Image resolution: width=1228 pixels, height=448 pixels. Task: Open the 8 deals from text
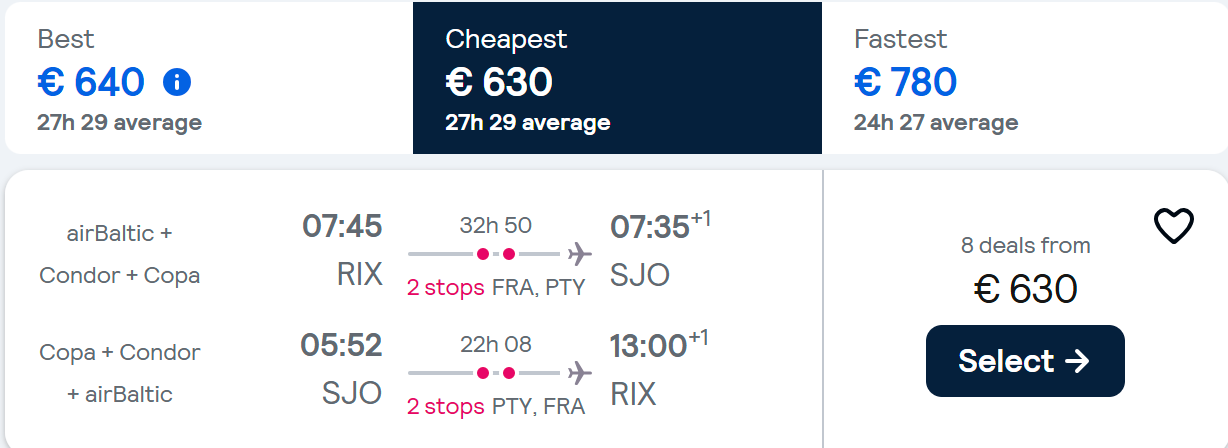coord(1025,245)
